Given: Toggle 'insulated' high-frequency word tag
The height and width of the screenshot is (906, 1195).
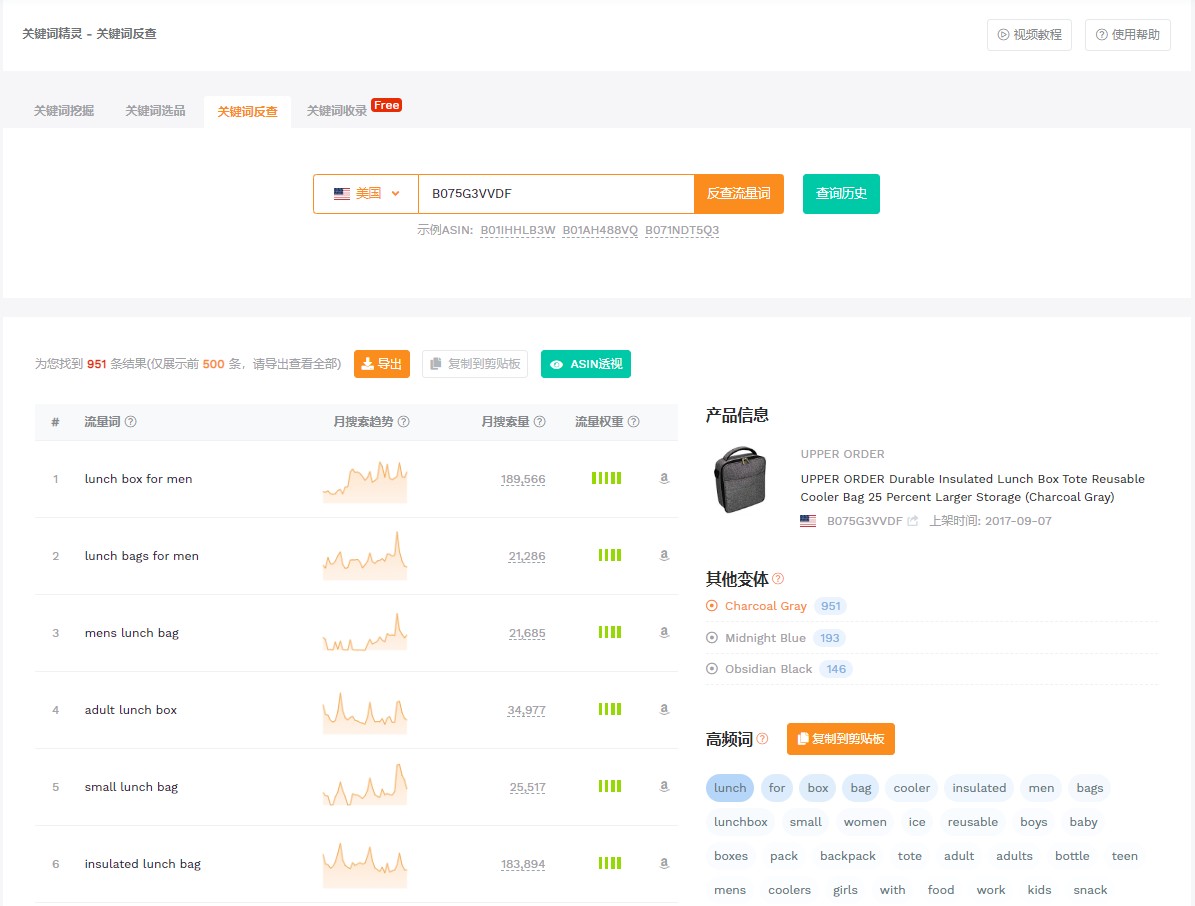Looking at the screenshot, I should 979,788.
